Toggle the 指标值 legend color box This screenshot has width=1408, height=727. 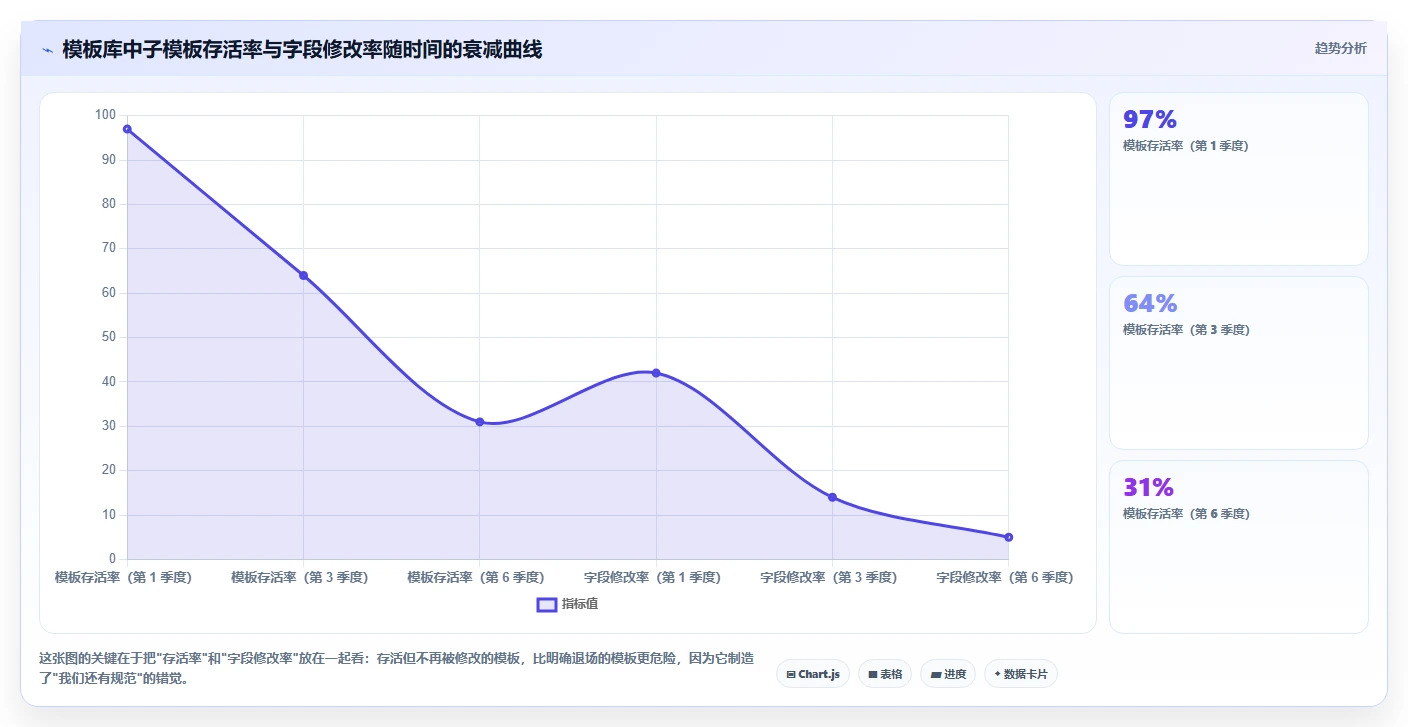pyautogui.click(x=547, y=604)
